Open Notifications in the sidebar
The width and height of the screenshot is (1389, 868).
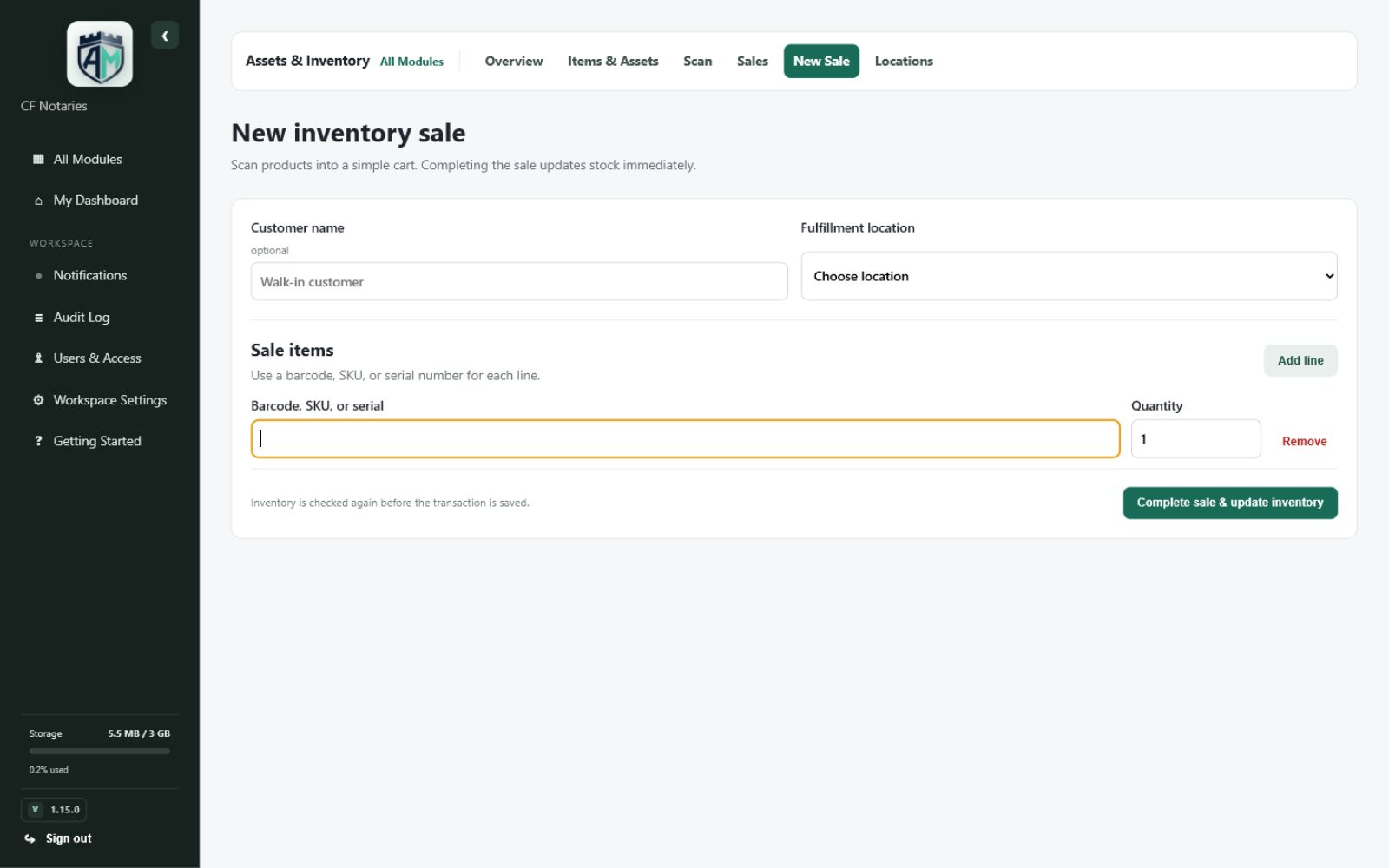pos(100,276)
